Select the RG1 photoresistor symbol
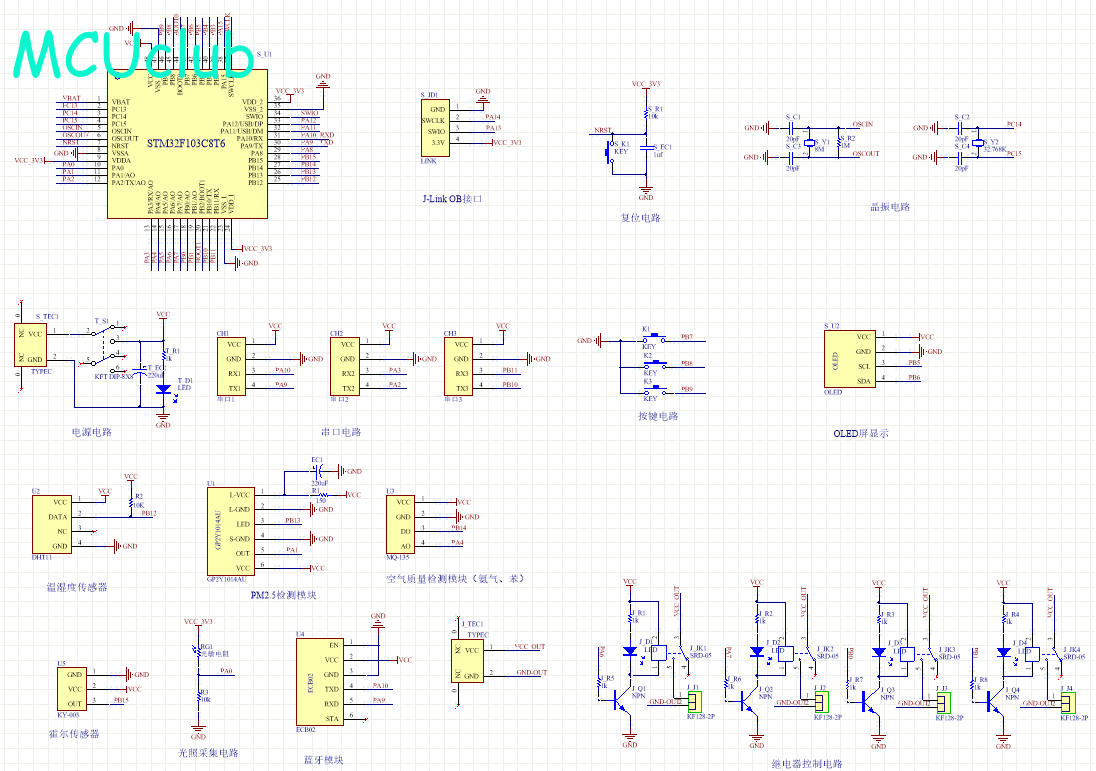Image resolution: width=1096 pixels, height=771 pixels. pyautogui.click(x=198, y=654)
